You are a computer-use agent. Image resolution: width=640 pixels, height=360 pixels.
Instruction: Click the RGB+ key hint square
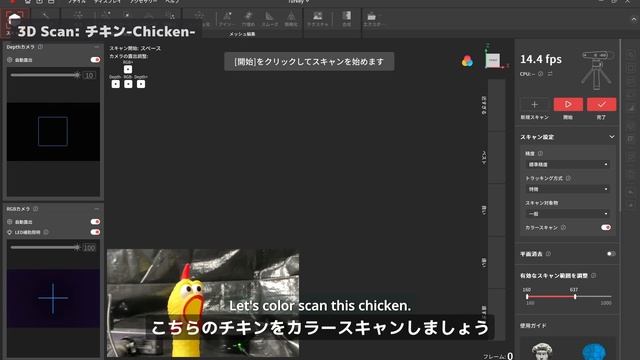[x=128, y=69]
